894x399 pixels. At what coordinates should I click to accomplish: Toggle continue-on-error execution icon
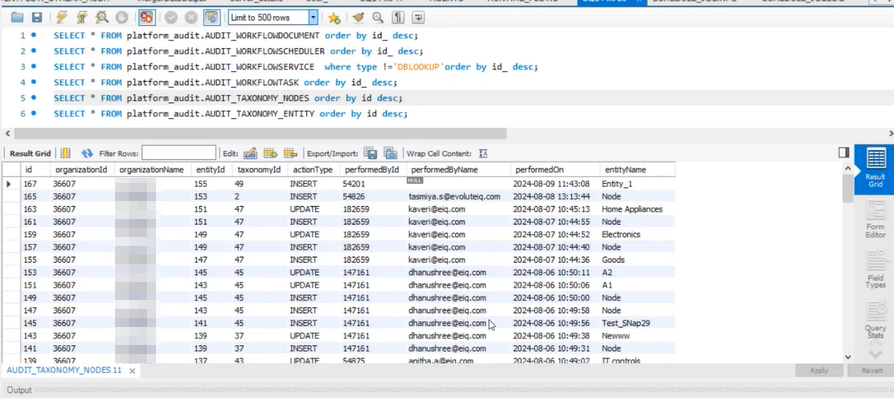tap(147, 18)
